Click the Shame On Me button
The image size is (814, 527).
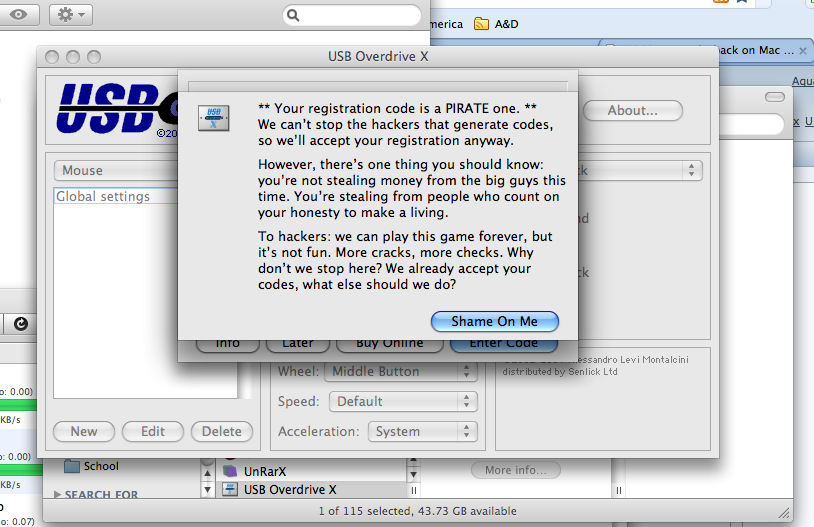[x=495, y=321]
